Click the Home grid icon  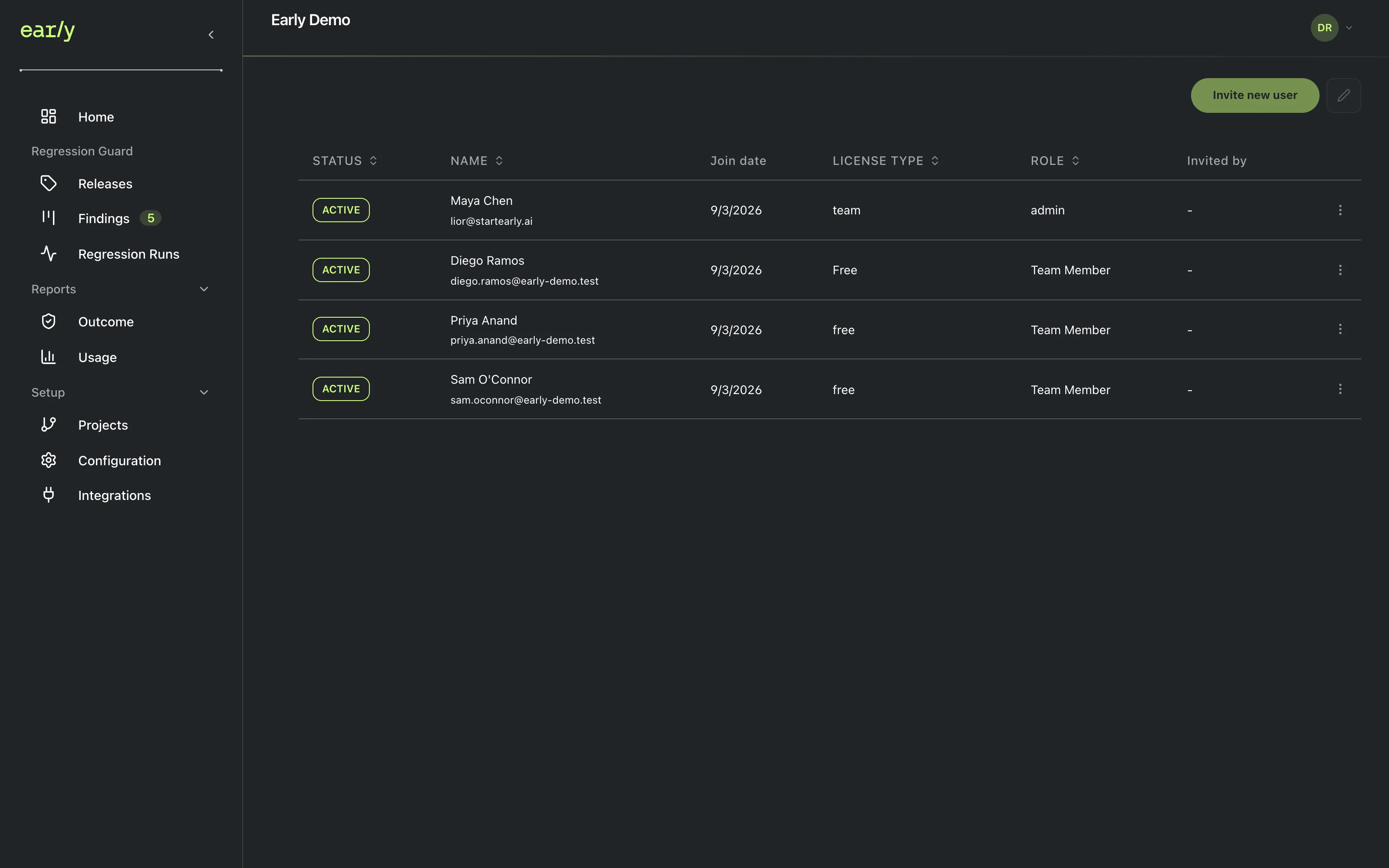[49, 117]
